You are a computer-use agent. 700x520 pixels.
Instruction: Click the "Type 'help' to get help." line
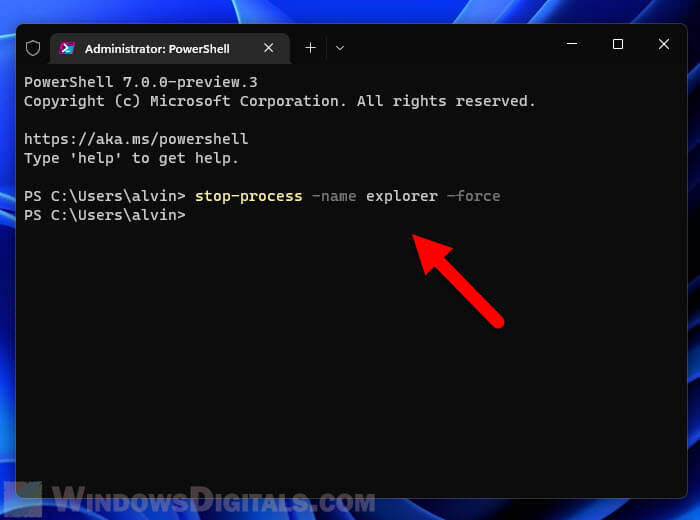click(x=131, y=158)
